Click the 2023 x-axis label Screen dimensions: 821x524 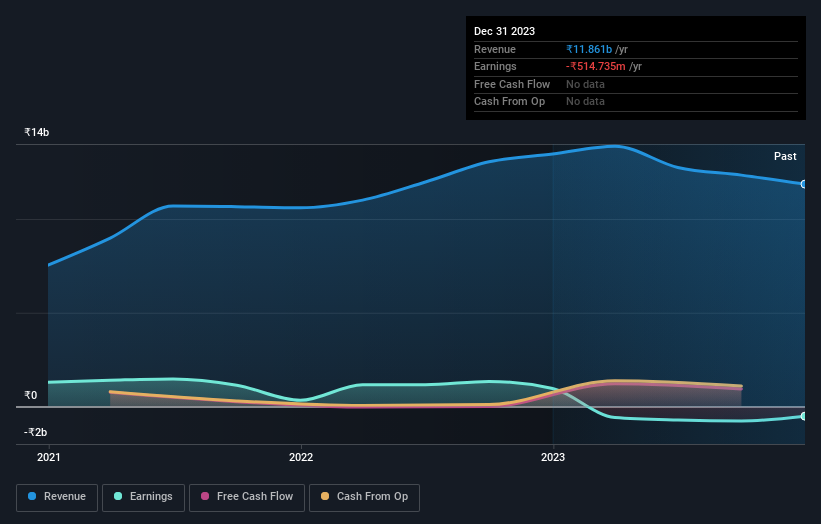553,458
